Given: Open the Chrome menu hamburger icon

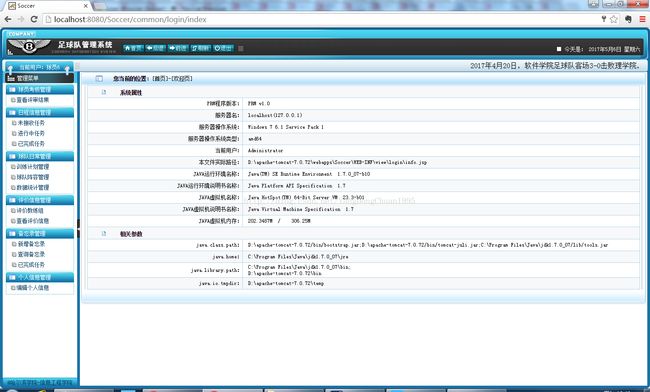Looking at the screenshot, I should click(642, 19).
